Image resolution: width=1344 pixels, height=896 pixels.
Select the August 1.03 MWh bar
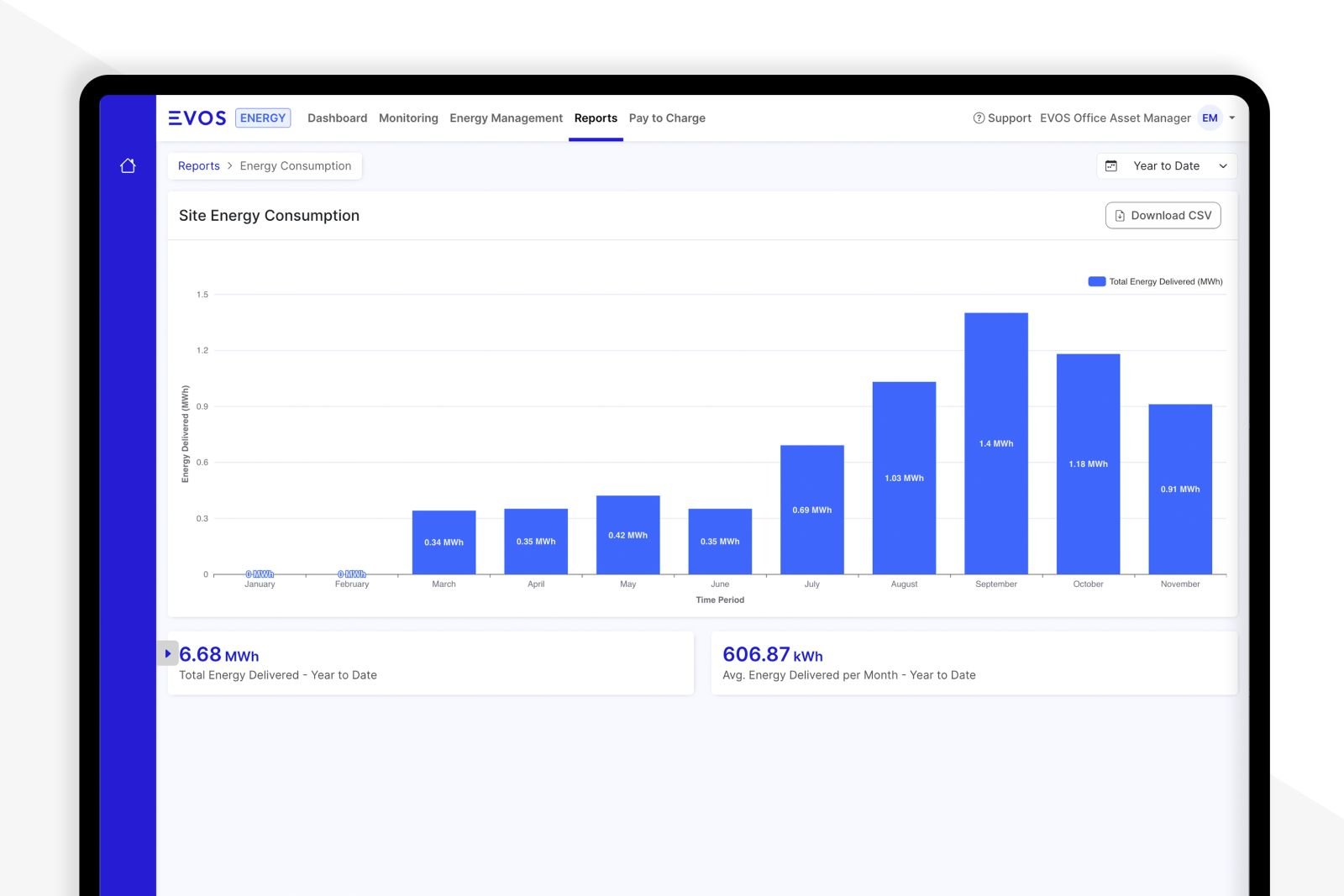pyautogui.click(x=904, y=478)
